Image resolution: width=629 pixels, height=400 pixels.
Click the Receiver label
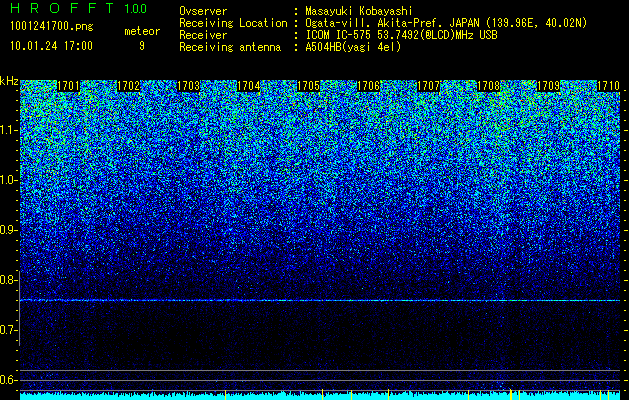[203, 35]
